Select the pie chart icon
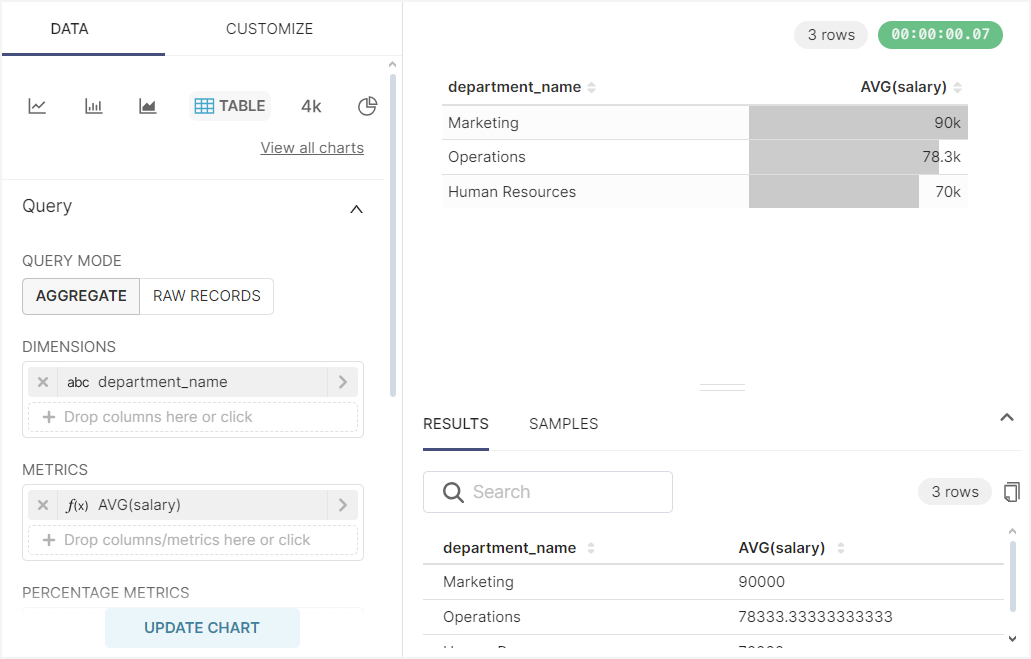This screenshot has height=659, width=1031. (367, 106)
